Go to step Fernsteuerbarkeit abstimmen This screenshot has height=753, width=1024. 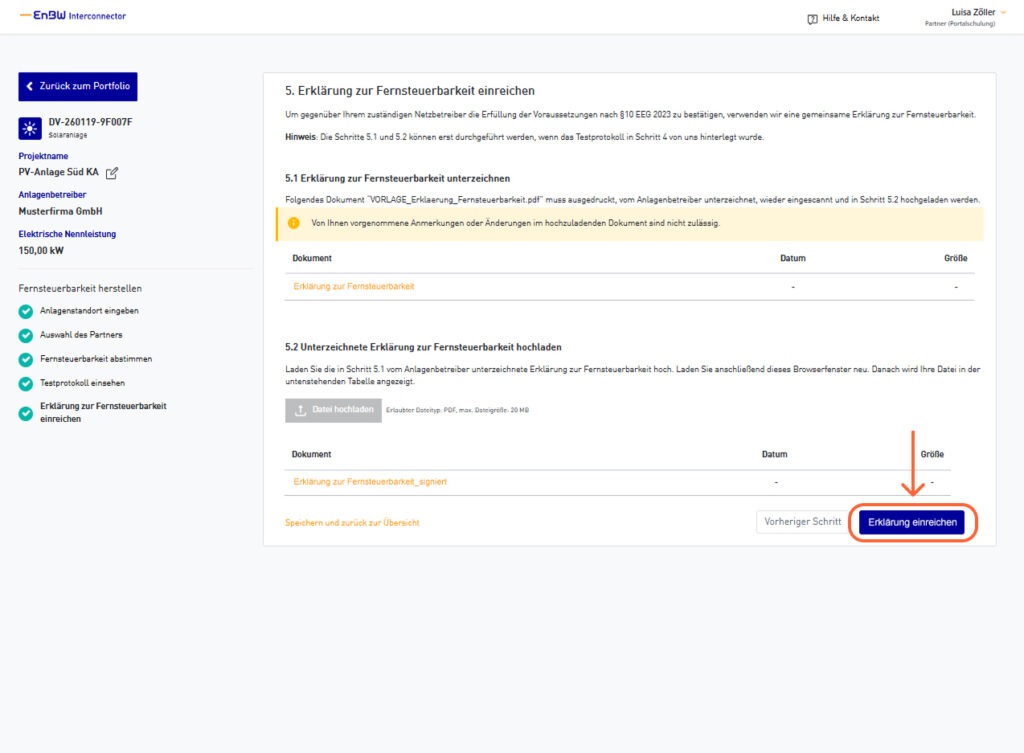tap(96, 358)
